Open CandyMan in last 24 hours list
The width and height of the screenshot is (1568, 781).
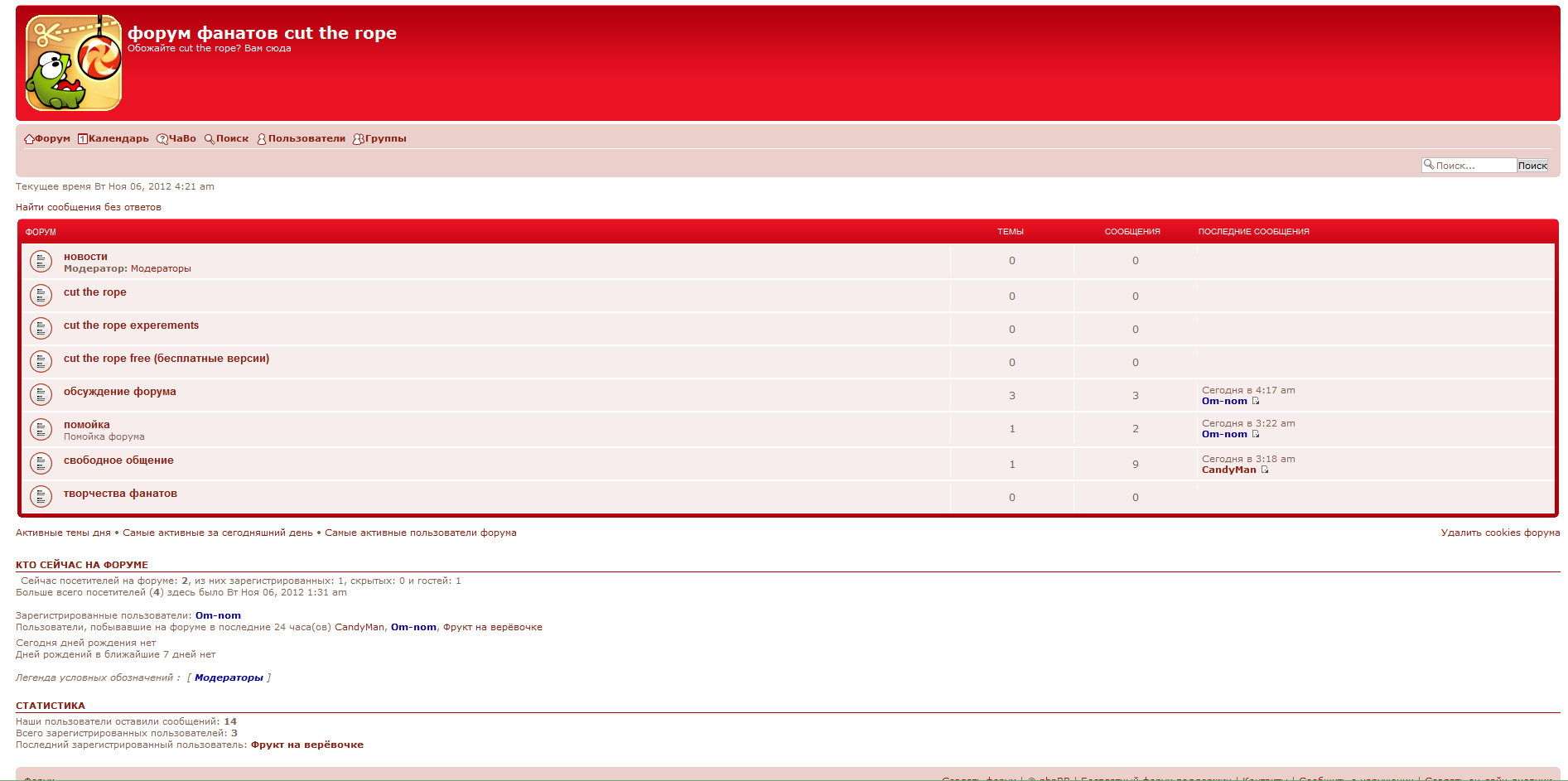coord(359,627)
